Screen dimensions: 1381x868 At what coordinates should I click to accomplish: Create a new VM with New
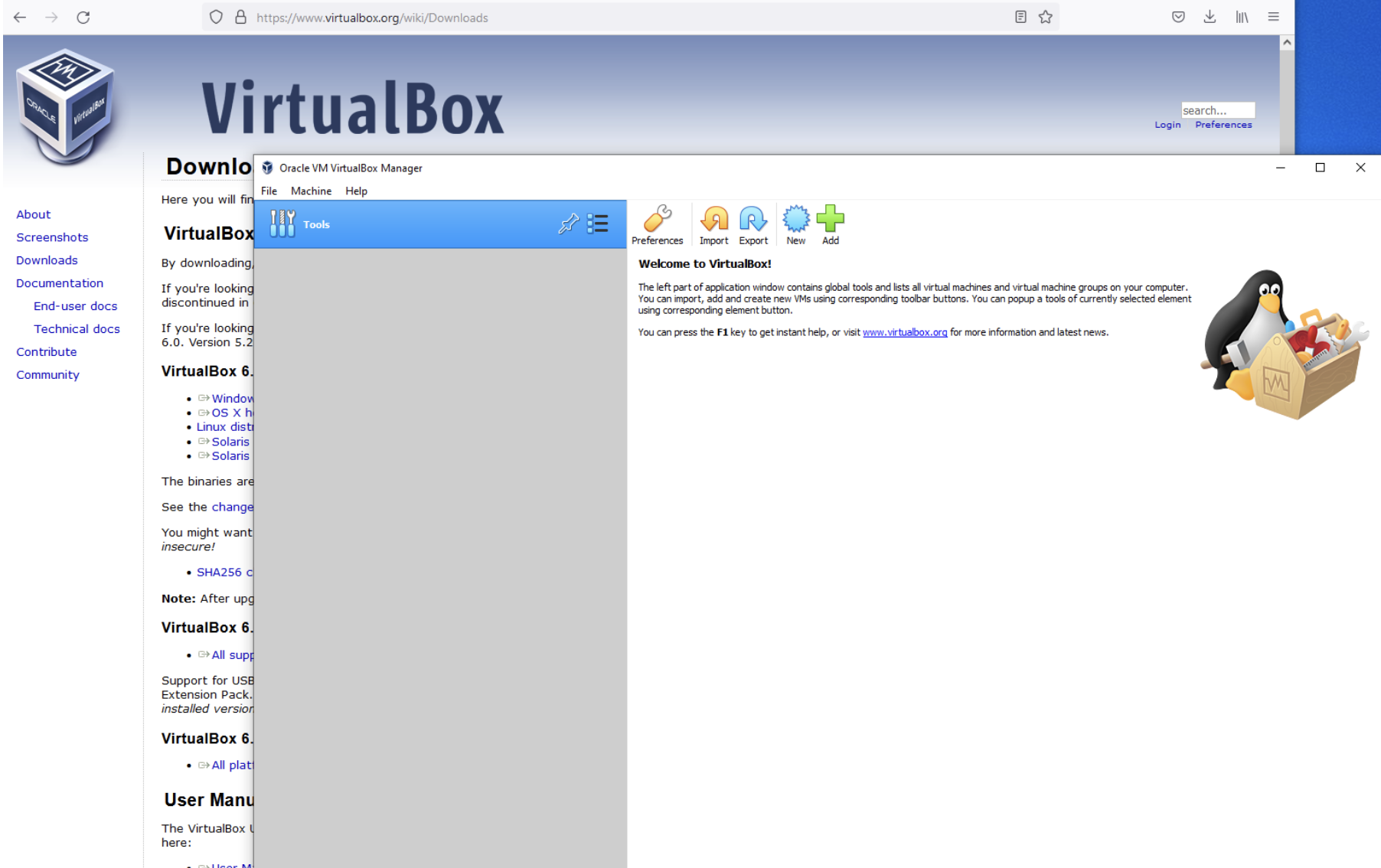click(795, 225)
